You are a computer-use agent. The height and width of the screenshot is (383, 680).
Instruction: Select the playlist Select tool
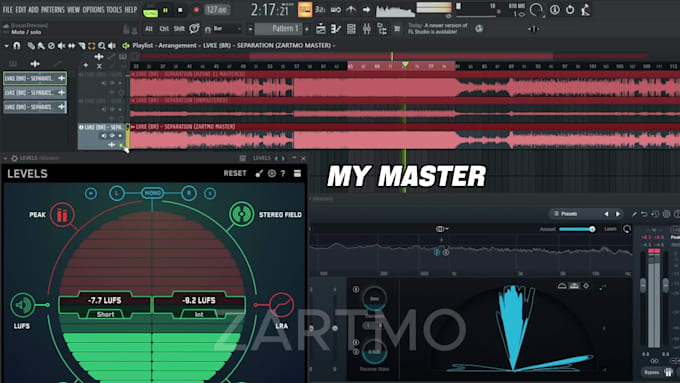tap(92, 46)
